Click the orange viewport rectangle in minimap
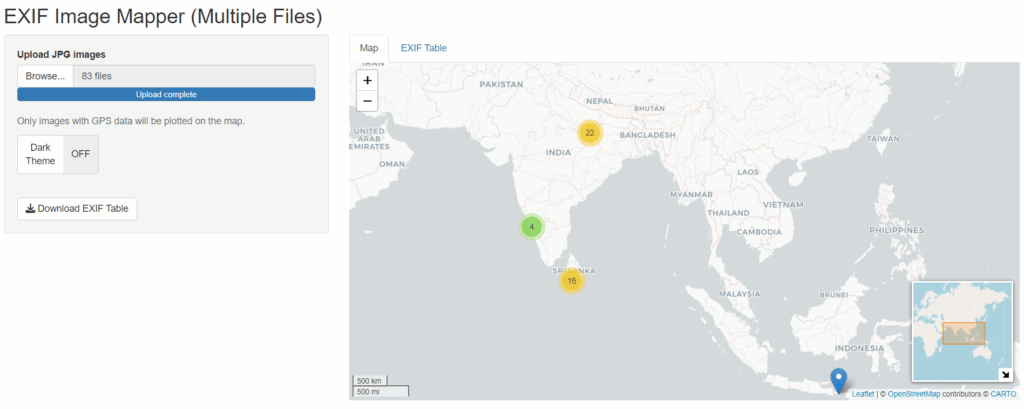The height and width of the screenshot is (409, 1024). click(964, 333)
